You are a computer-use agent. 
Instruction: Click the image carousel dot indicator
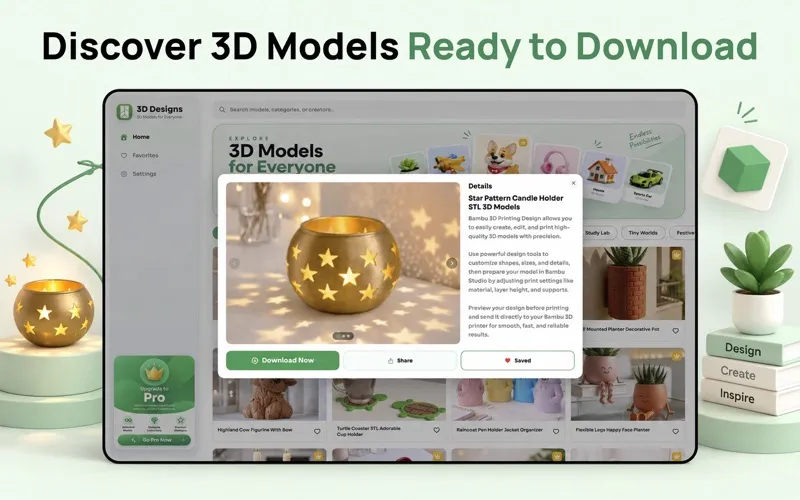(x=343, y=336)
